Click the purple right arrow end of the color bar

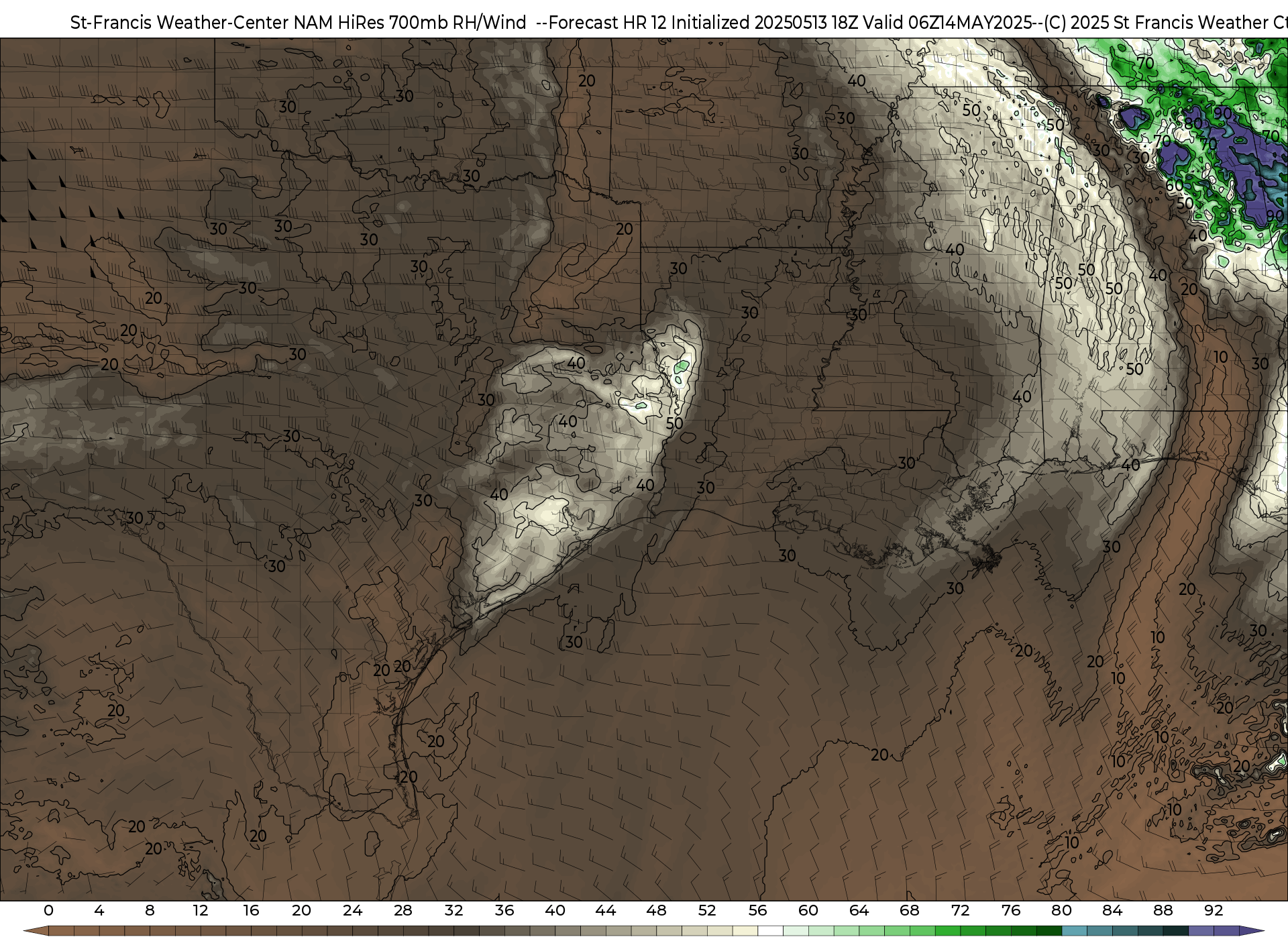(x=1250, y=932)
